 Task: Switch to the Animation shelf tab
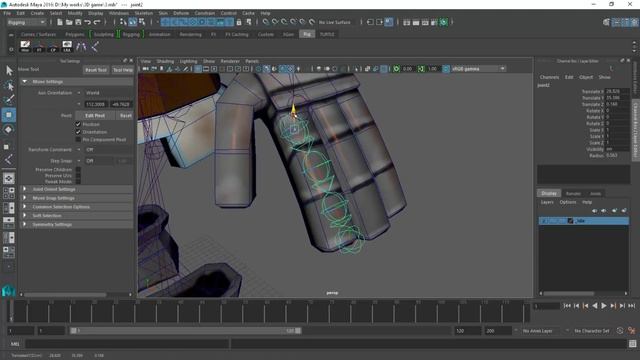tap(159, 35)
